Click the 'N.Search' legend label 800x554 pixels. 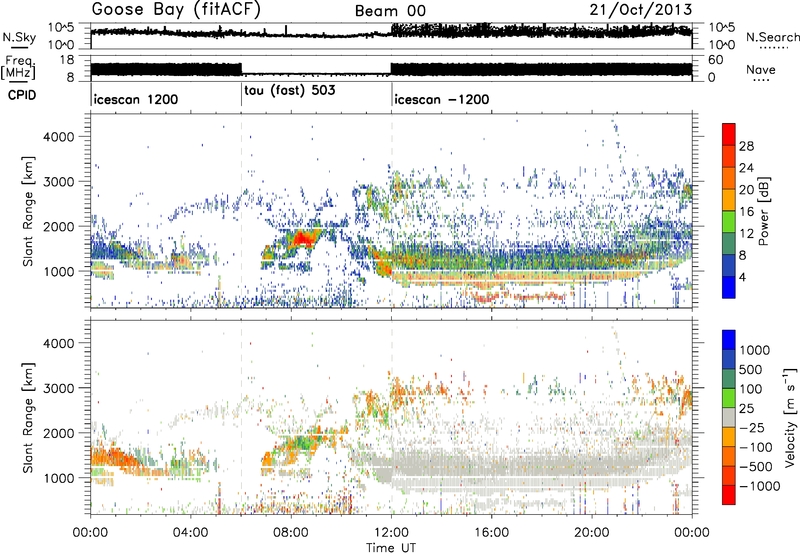(772, 37)
